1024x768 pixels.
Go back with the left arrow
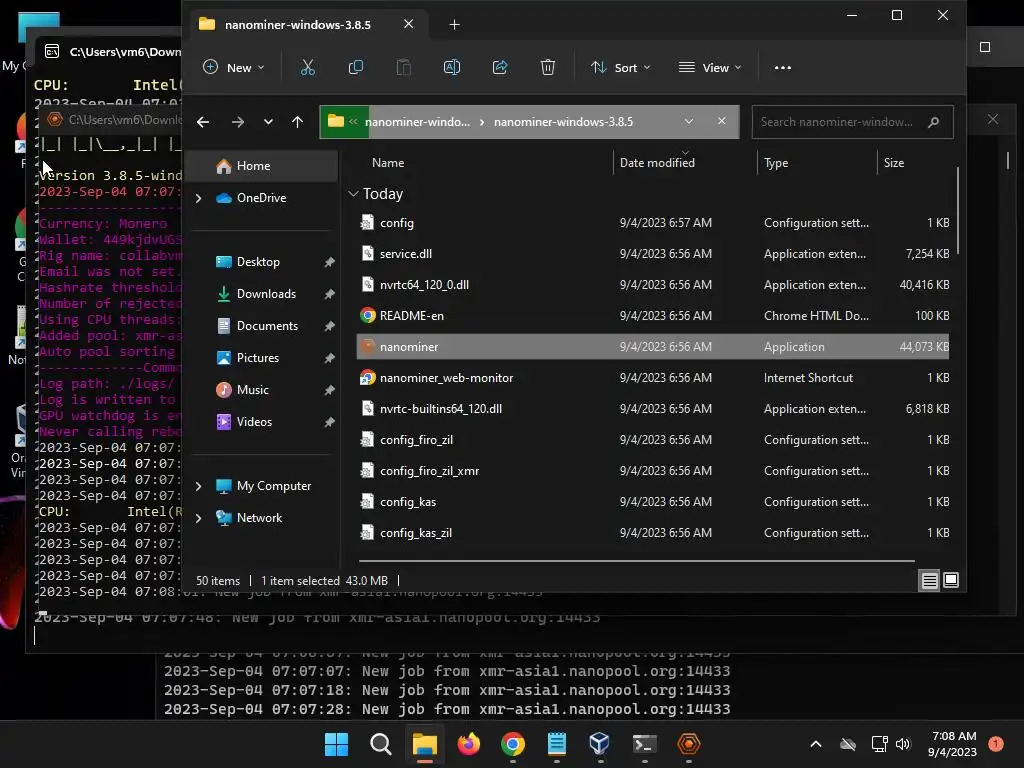tap(203, 122)
